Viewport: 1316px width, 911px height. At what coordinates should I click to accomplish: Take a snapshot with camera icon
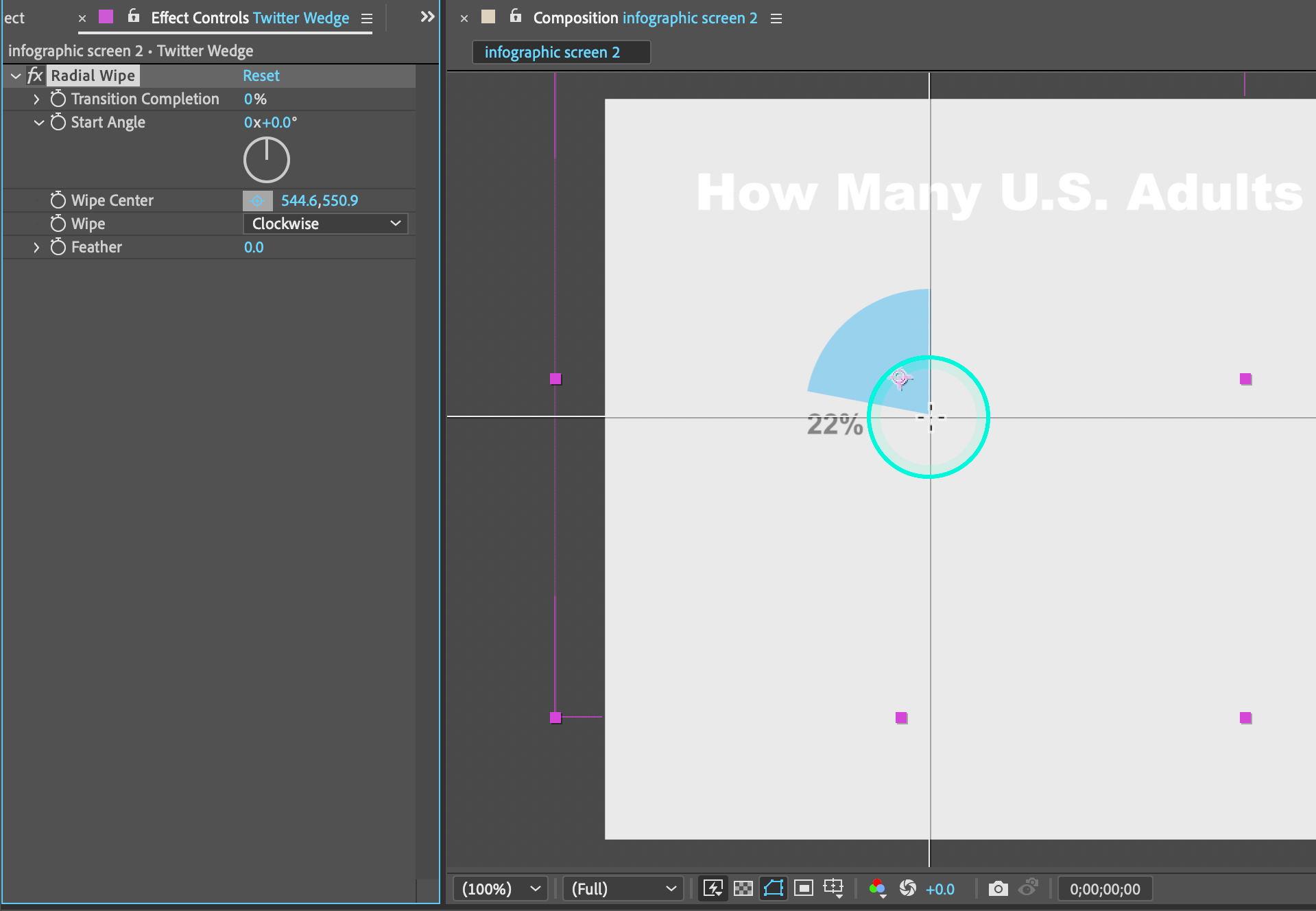click(x=998, y=888)
